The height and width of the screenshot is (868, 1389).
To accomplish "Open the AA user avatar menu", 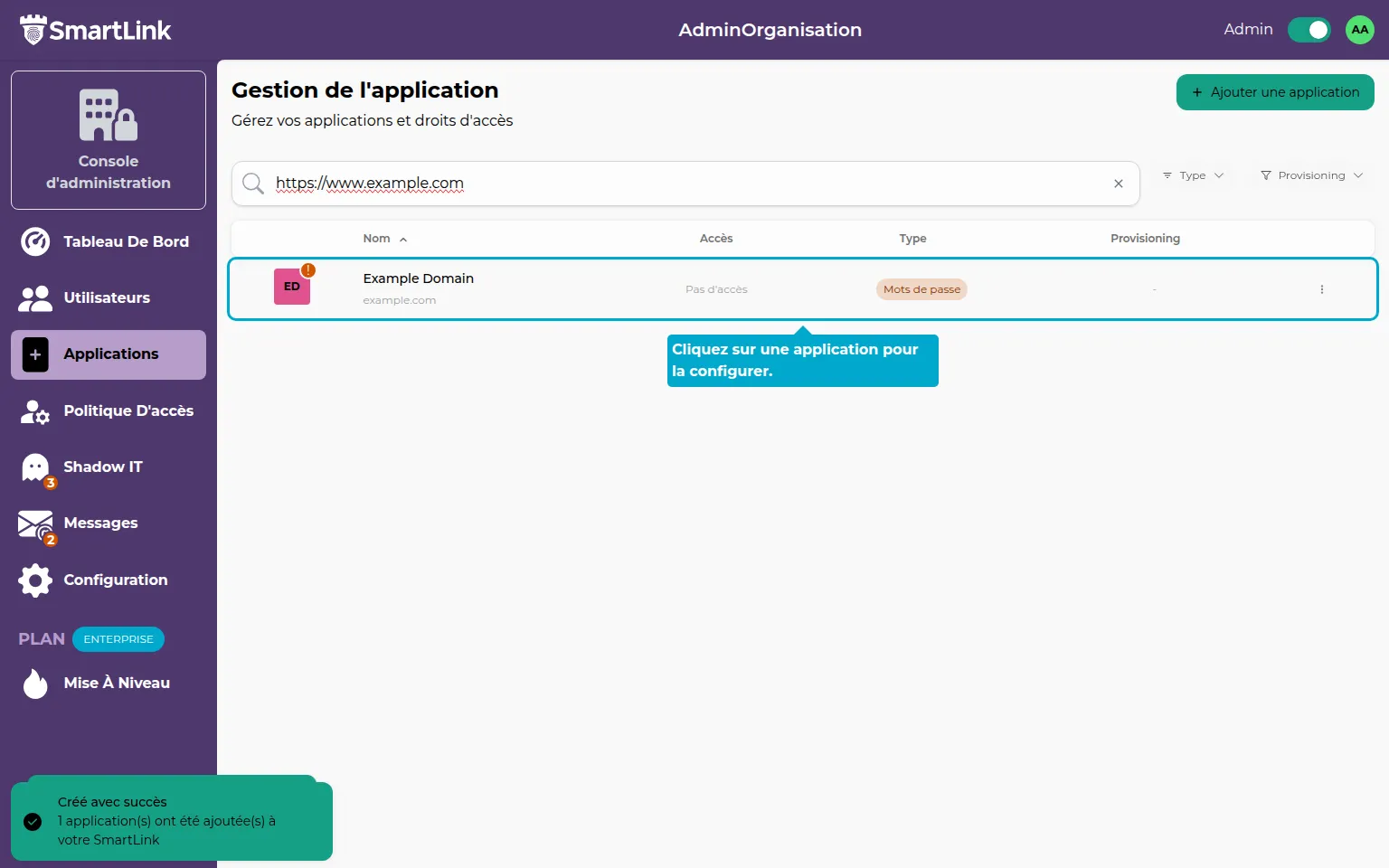I will 1359,30.
